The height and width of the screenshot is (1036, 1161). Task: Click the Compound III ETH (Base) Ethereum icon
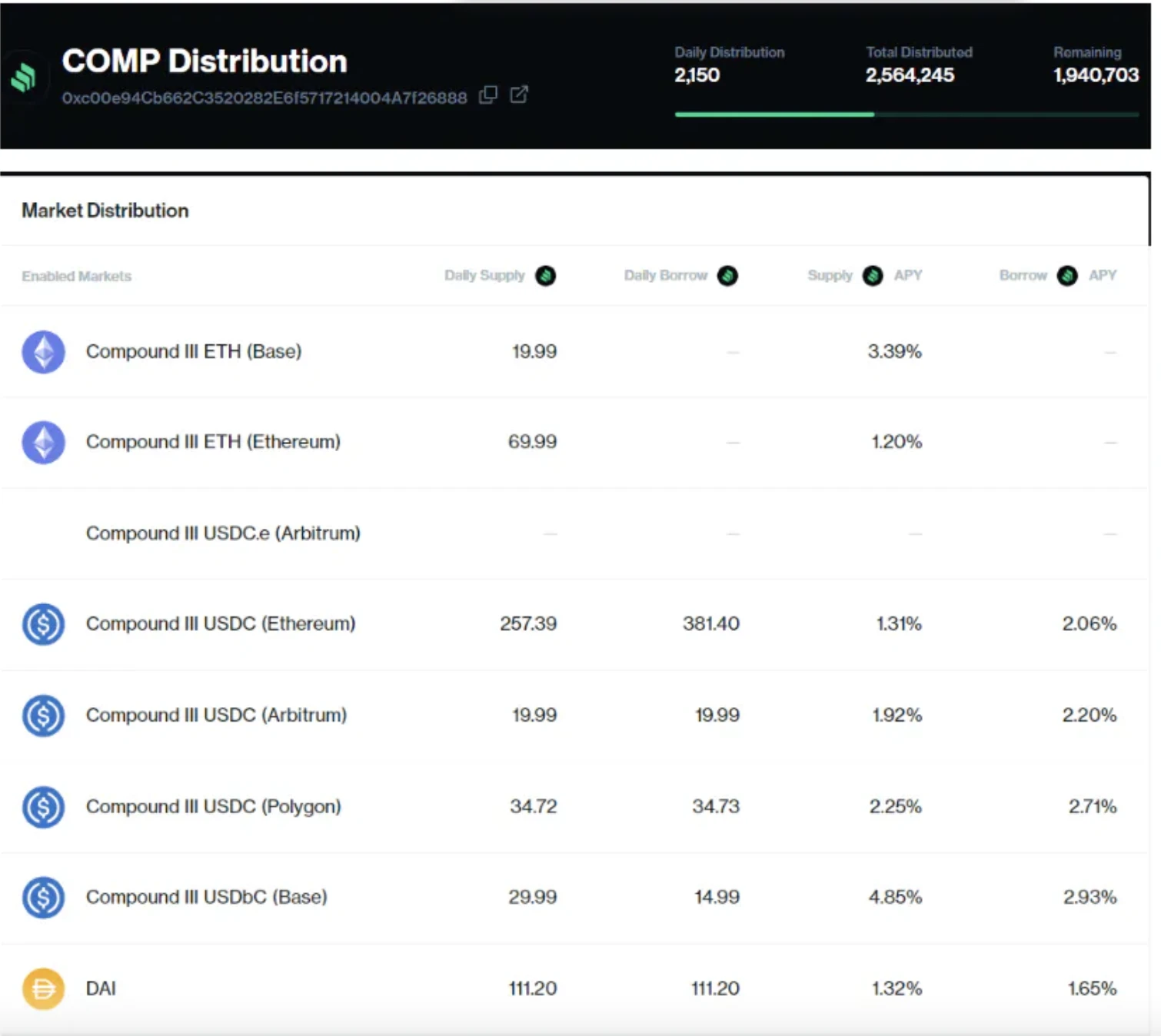click(43, 352)
